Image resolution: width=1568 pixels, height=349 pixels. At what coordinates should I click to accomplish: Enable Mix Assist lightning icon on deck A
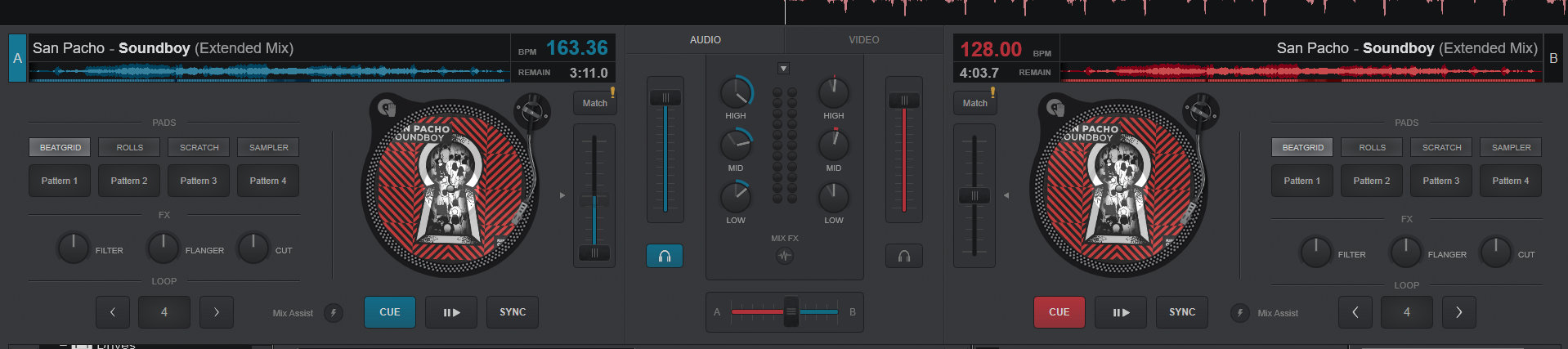[334, 312]
